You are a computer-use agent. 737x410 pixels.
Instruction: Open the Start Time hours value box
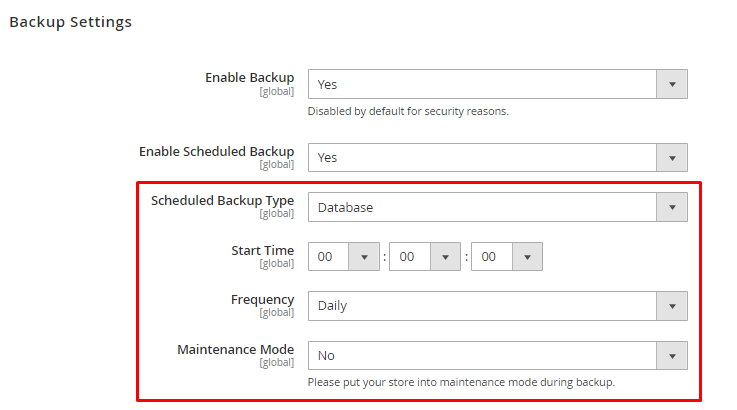pos(328,257)
